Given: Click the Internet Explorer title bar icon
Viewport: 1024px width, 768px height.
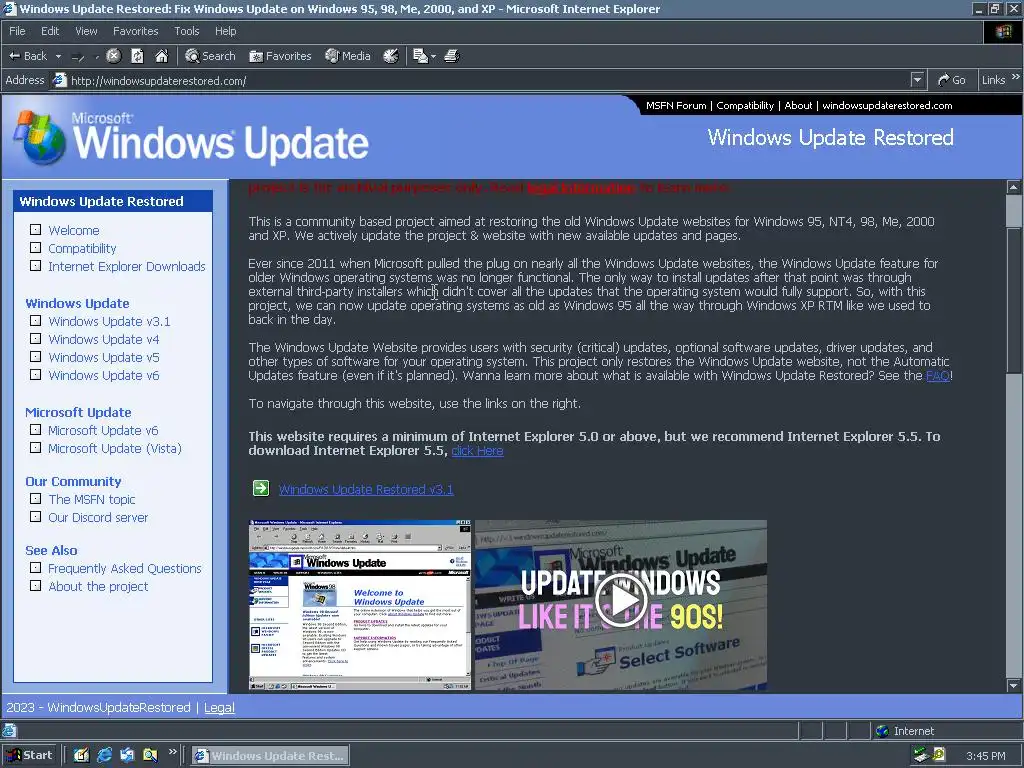Looking at the screenshot, I should click(9, 8).
